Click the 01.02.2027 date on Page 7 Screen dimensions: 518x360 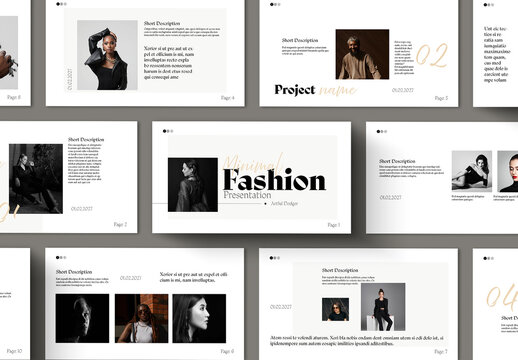tap(281, 307)
